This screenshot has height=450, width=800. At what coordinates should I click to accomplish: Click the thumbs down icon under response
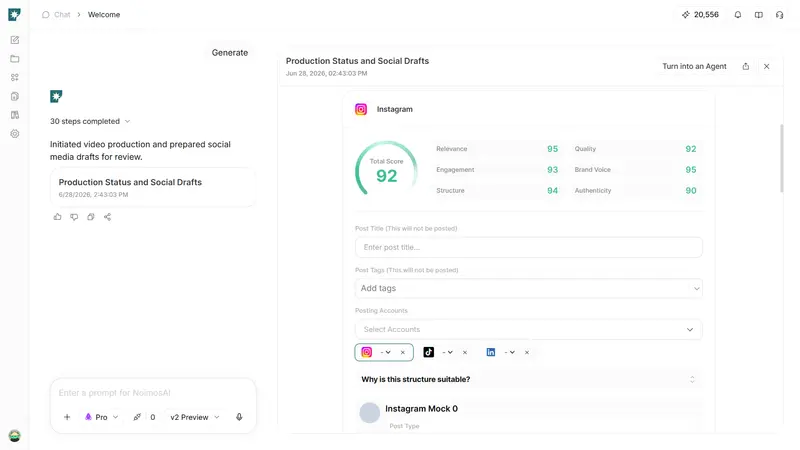(x=74, y=217)
